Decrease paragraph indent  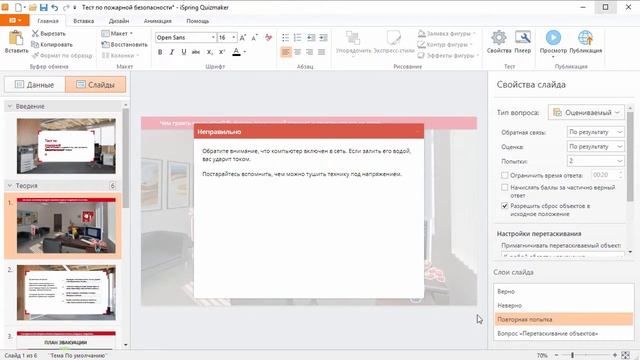(311, 38)
